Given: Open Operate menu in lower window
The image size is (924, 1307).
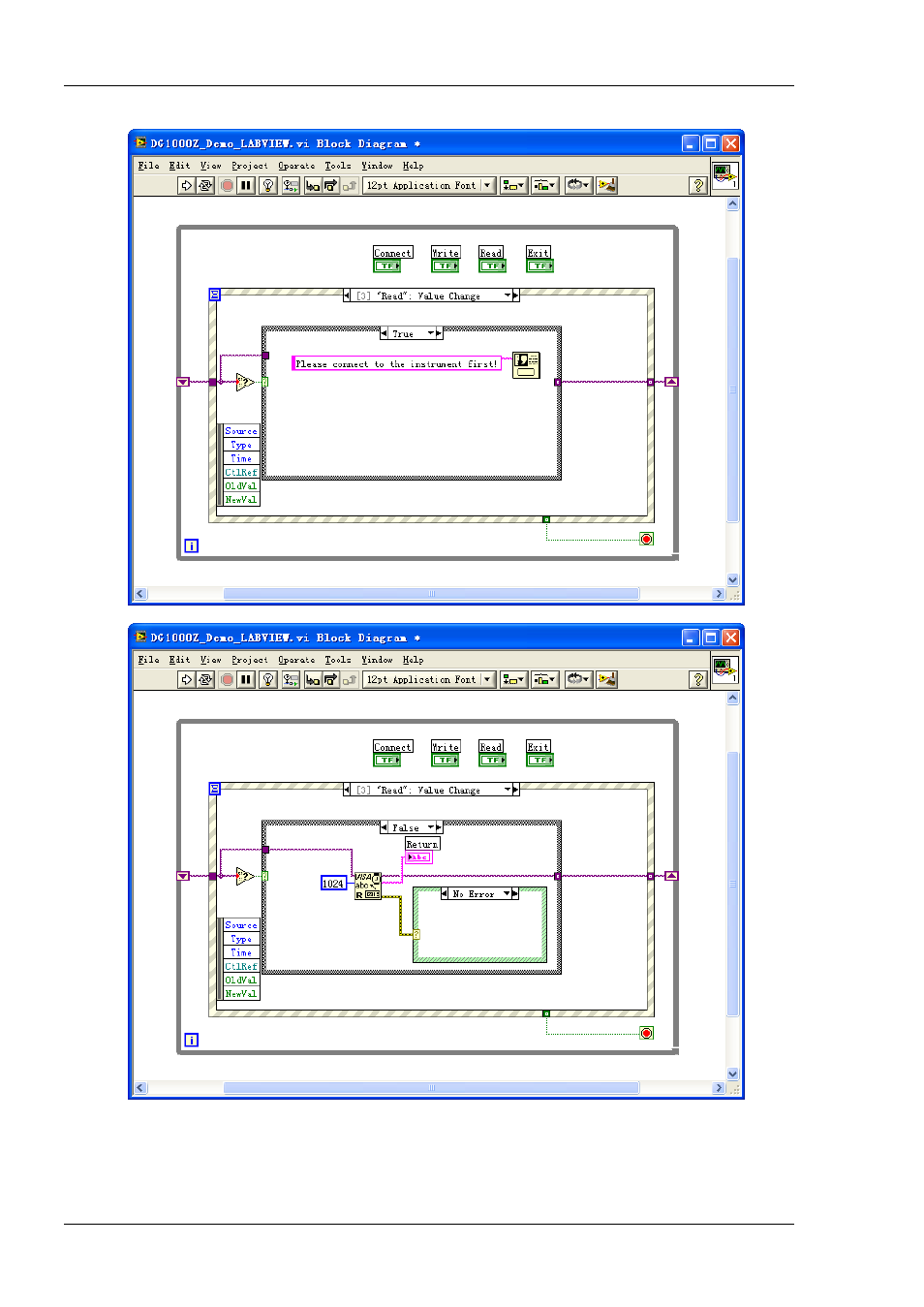Looking at the screenshot, I should 296,660.
